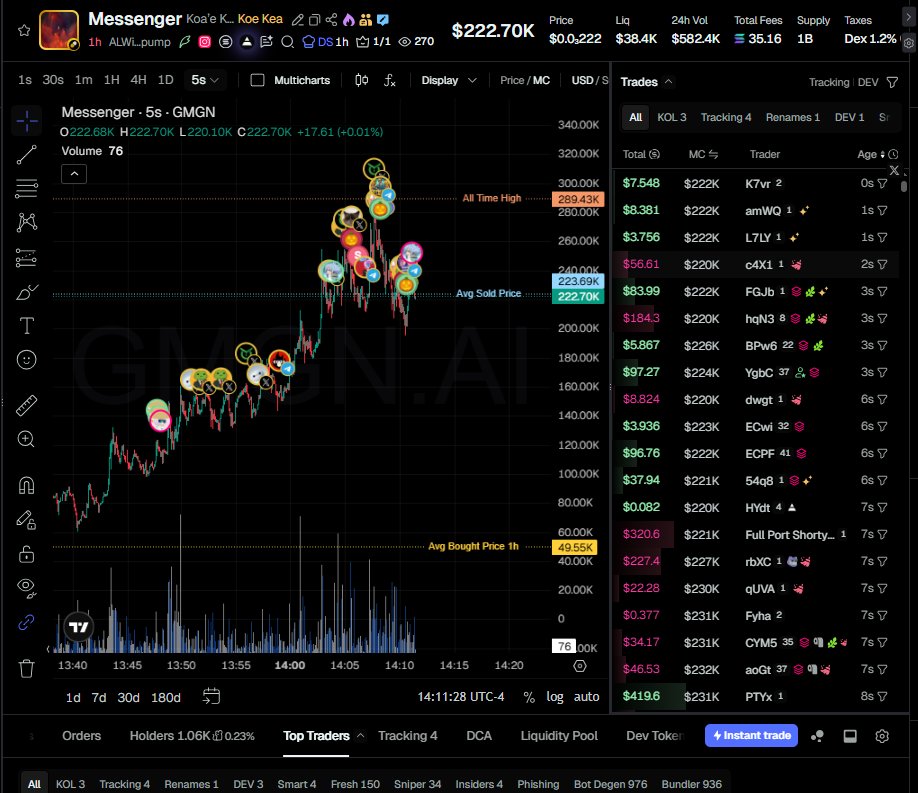918x793 pixels.
Task: Toggle percent scale on chart
Action: pyautogui.click(x=529, y=697)
